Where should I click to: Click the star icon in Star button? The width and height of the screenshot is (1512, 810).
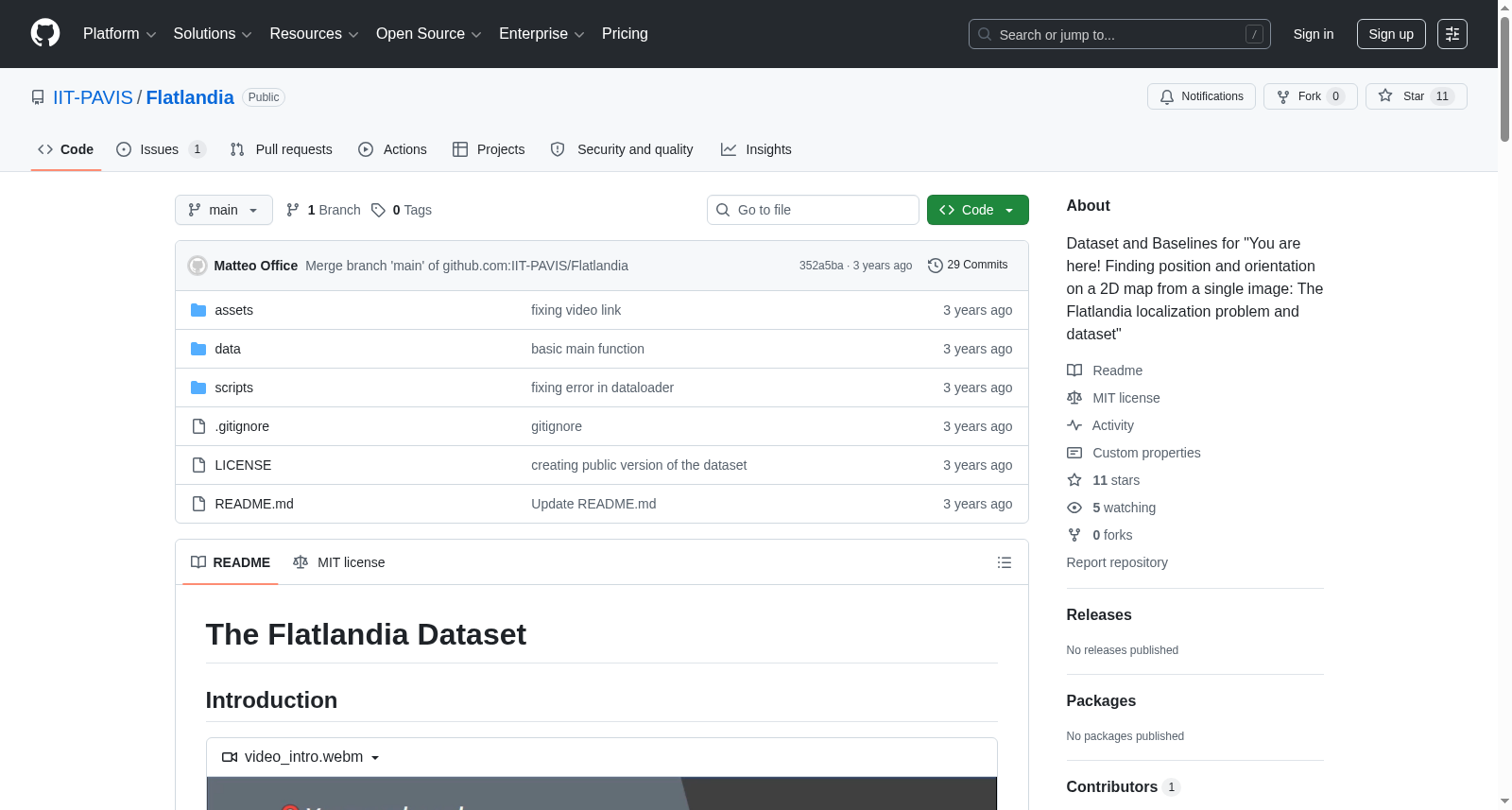tap(1385, 95)
